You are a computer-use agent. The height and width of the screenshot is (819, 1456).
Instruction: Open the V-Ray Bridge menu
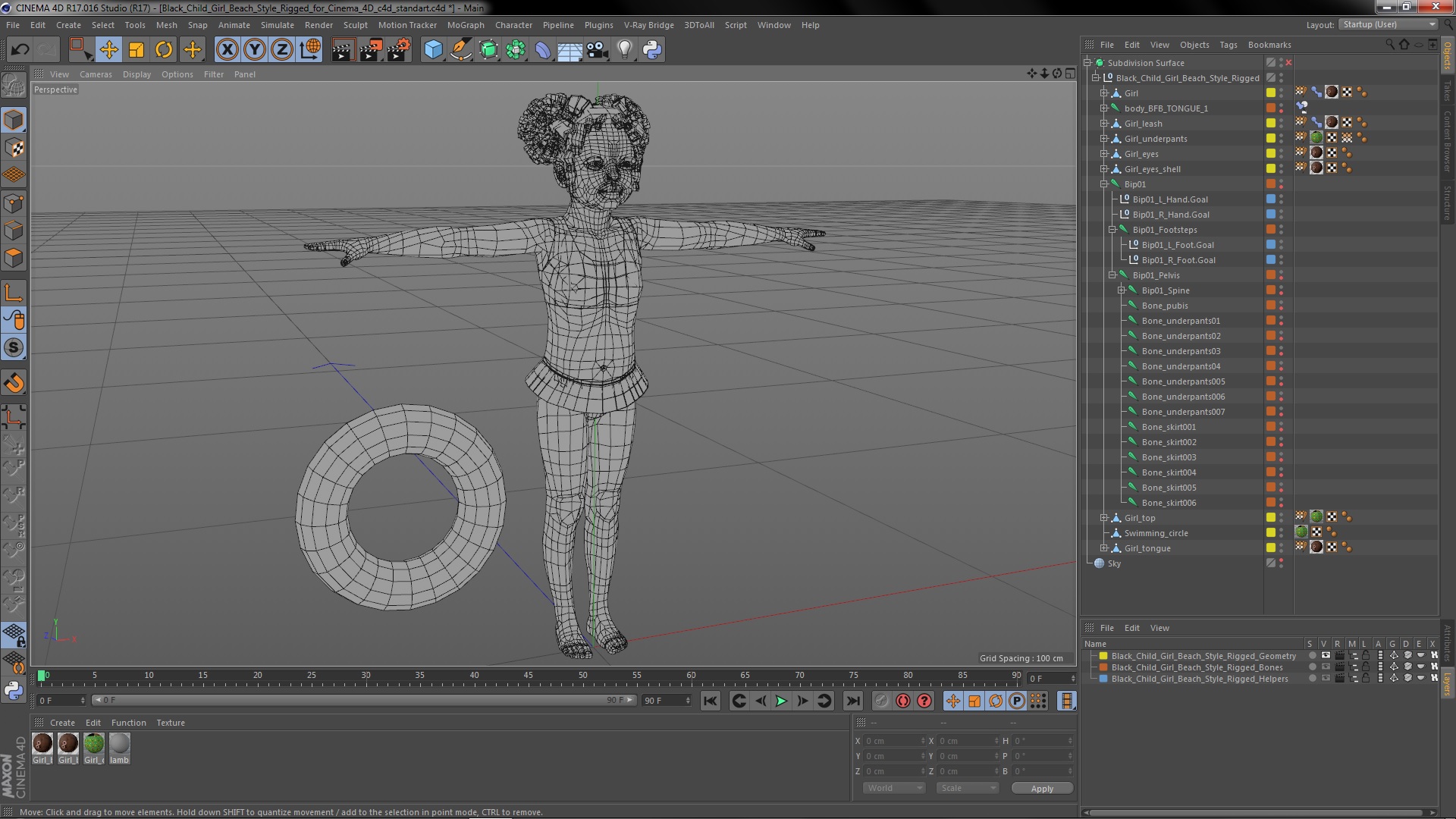coord(648,25)
